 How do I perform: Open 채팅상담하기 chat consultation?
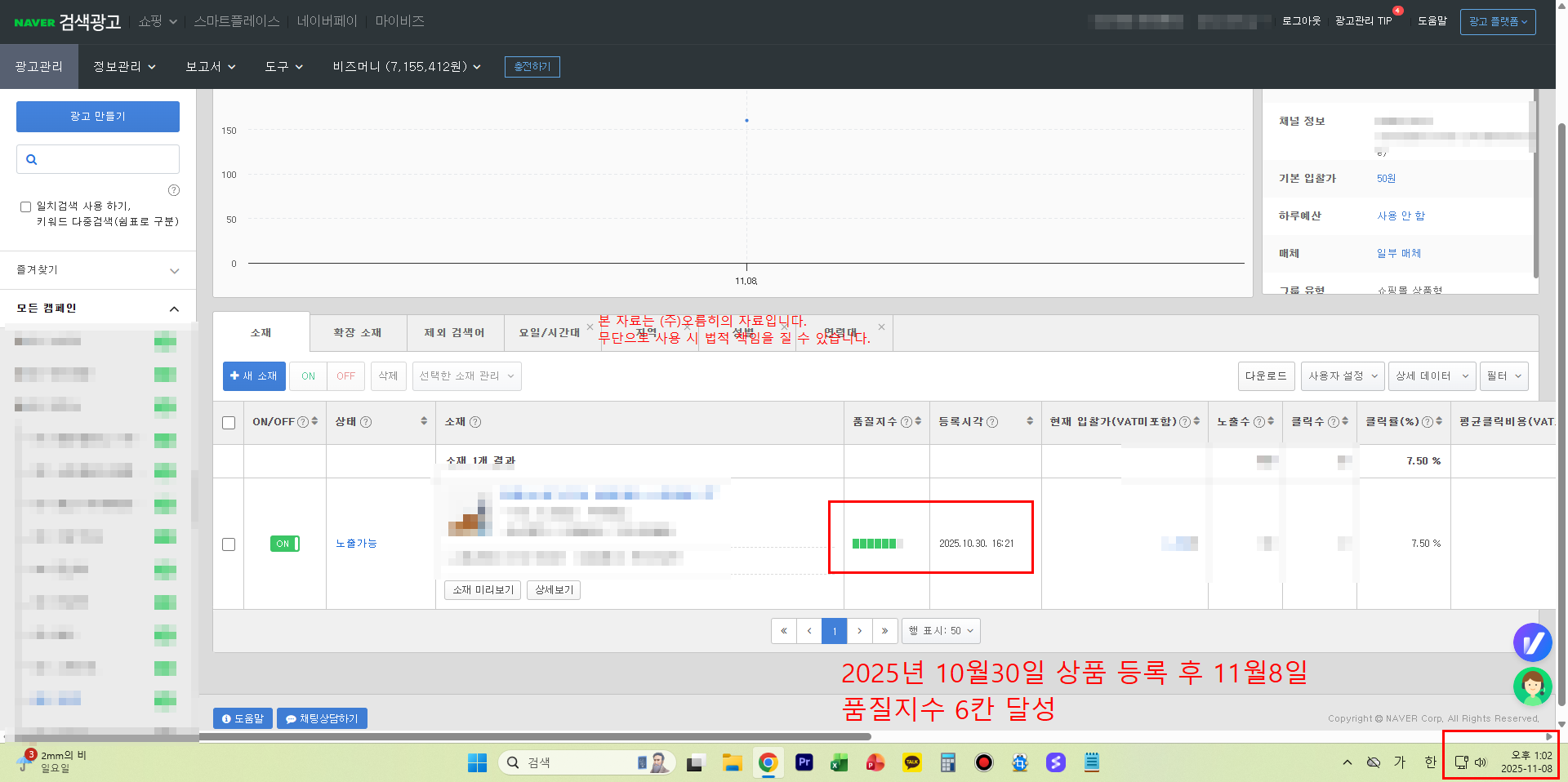322,718
